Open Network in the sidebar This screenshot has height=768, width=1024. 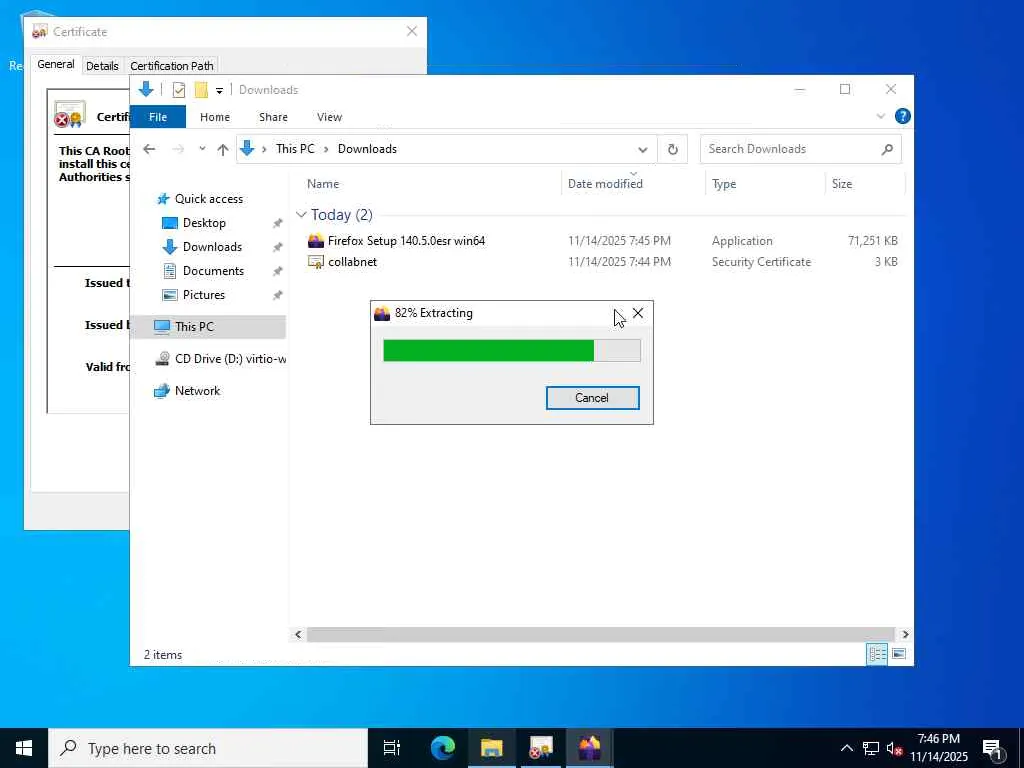pyautogui.click(x=197, y=391)
